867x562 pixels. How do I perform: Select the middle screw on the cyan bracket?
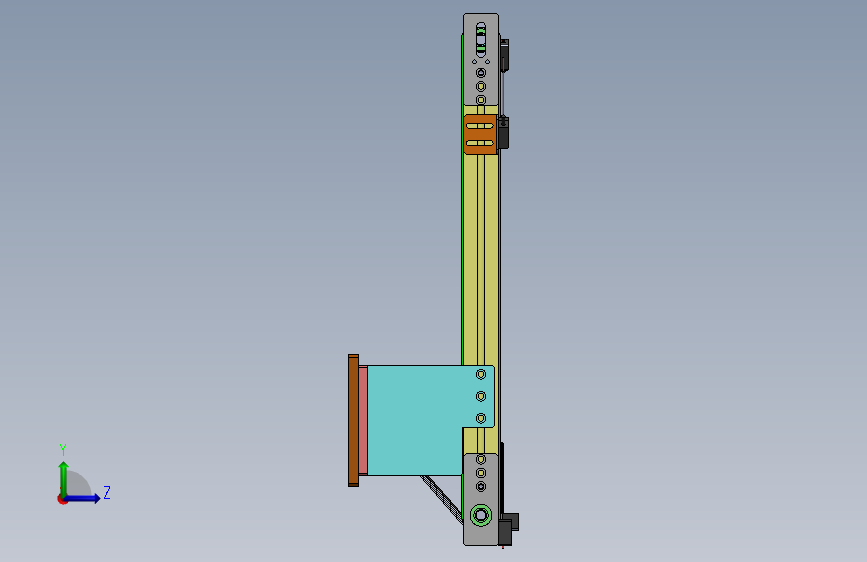(x=480, y=397)
